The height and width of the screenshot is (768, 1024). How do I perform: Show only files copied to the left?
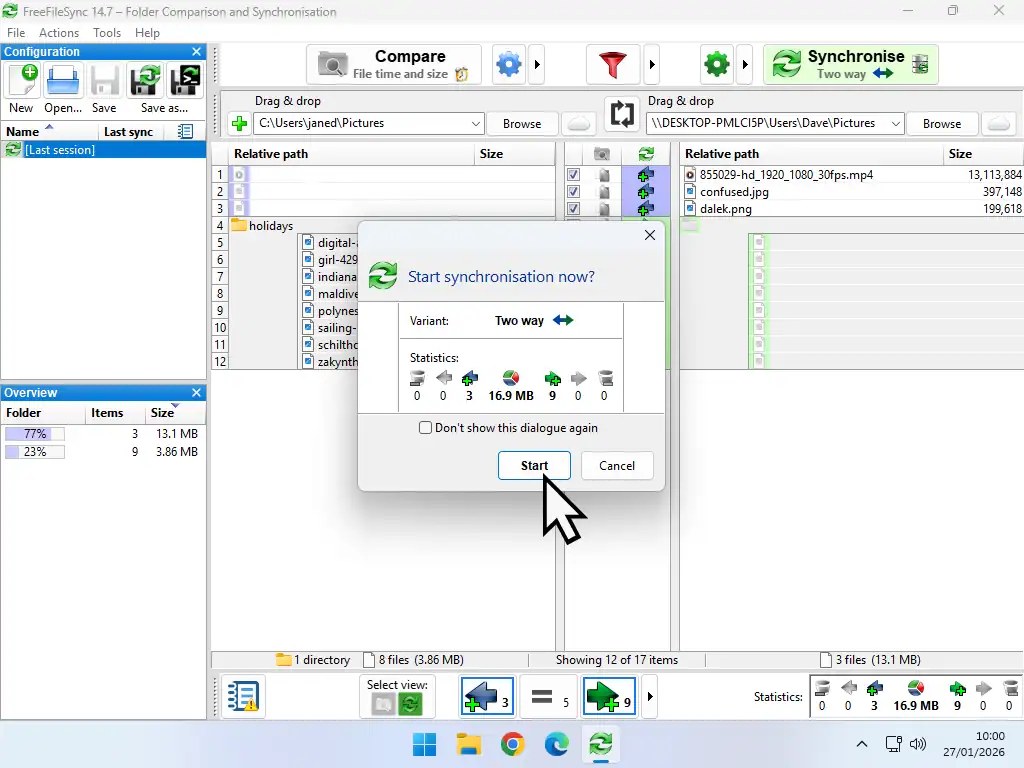click(x=487, y=696)
